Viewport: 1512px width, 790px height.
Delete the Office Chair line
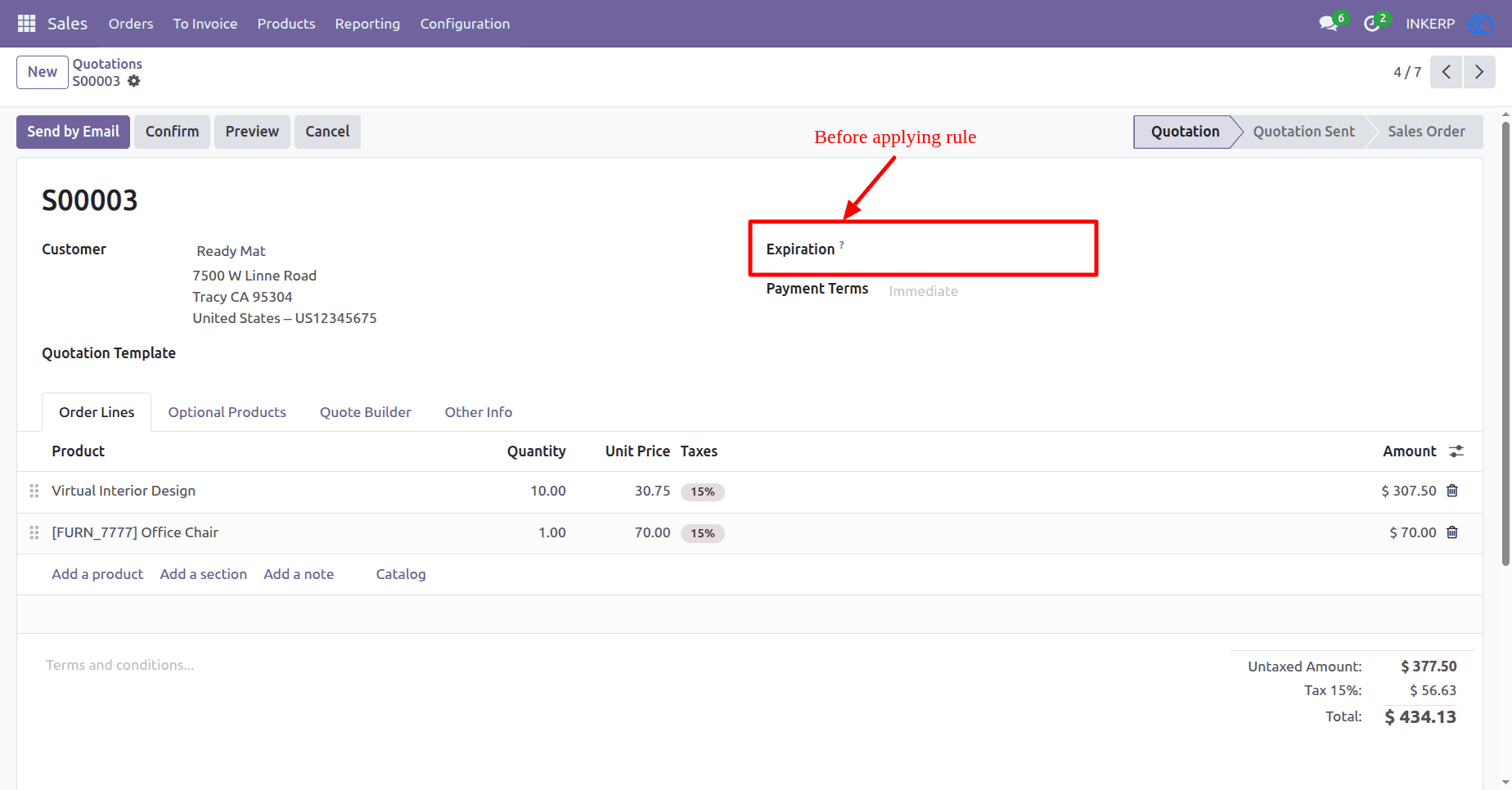(1452, 532)
